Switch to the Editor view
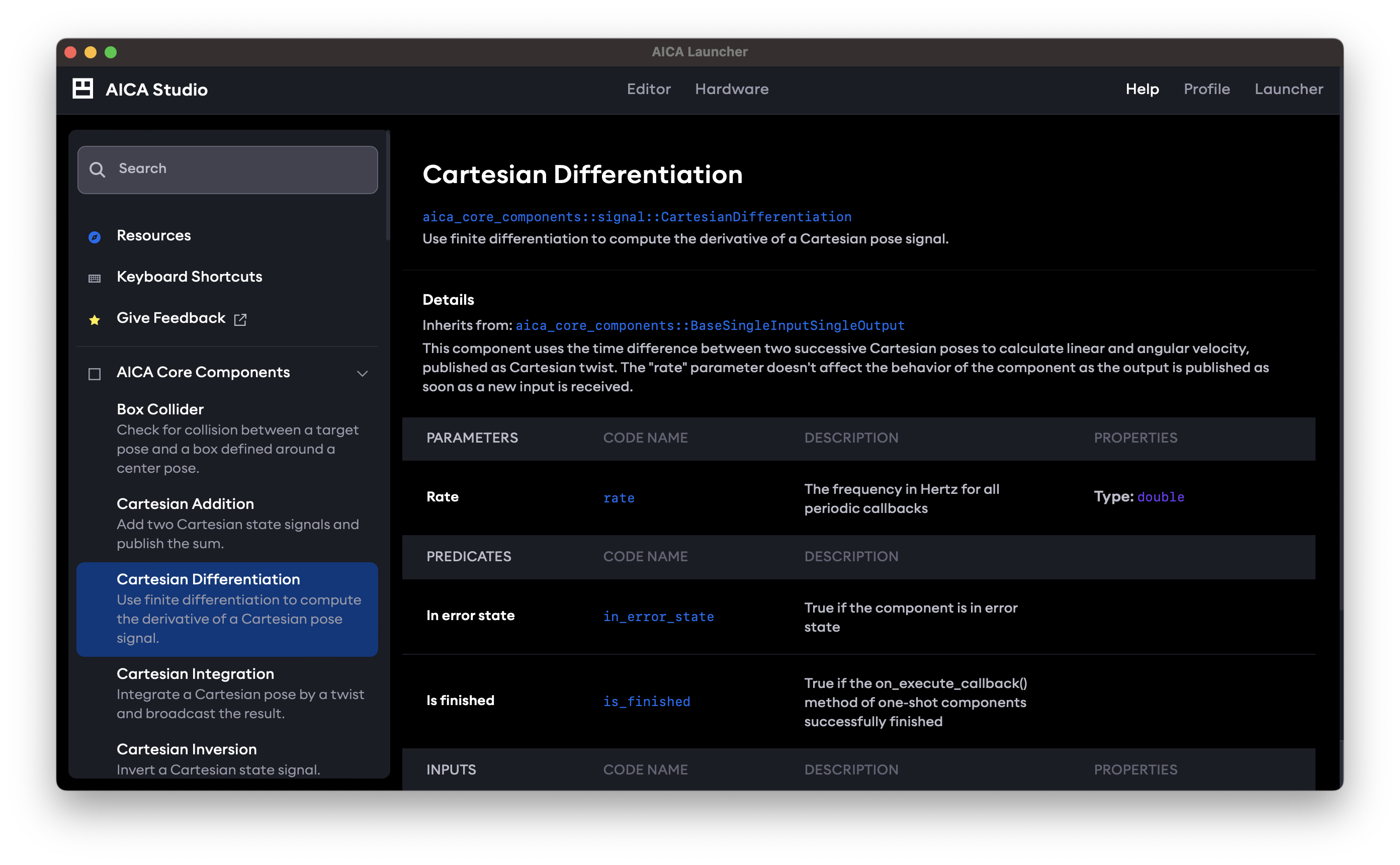 click(x=649, y=89)
